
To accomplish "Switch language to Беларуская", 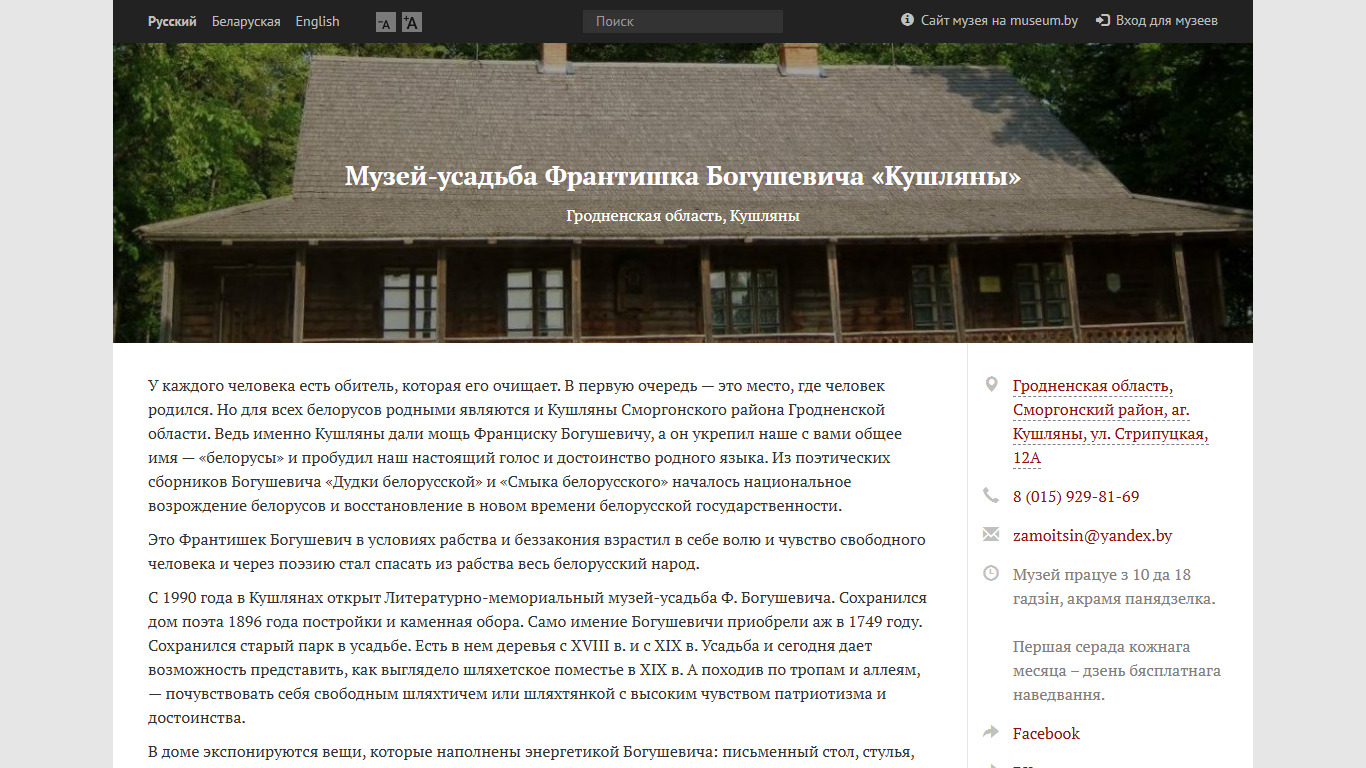I will [x=246, y=21].
